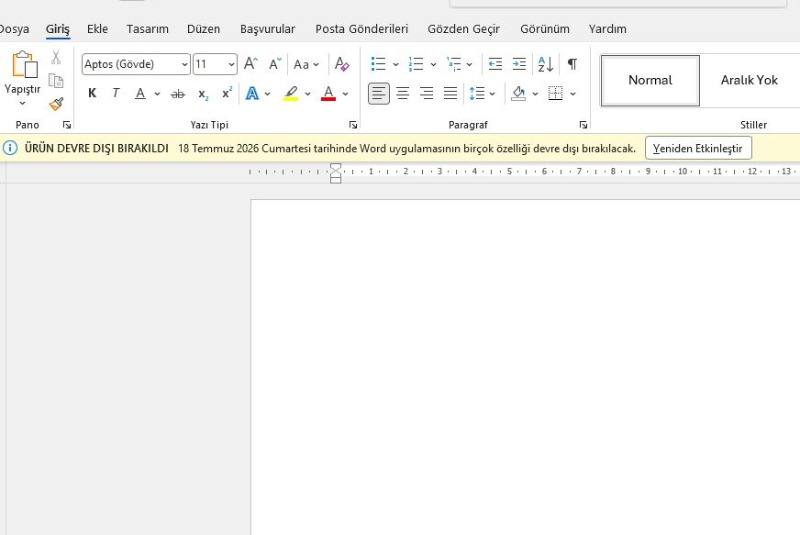Viewport: 800px width, 535px height.
Task: Click the font size input box showing 11
Action: pyautogui.click(x=209, y=64)
